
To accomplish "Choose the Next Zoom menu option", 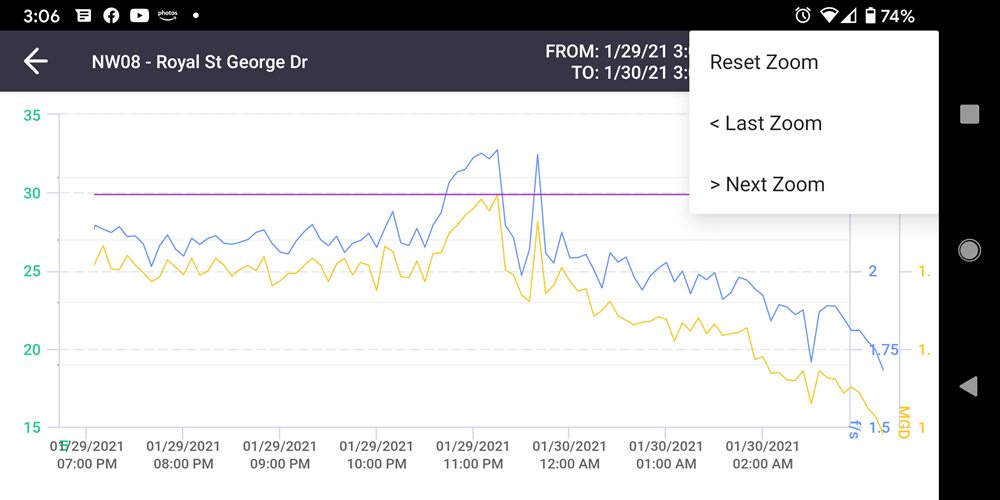I will [x=767, y=184].
